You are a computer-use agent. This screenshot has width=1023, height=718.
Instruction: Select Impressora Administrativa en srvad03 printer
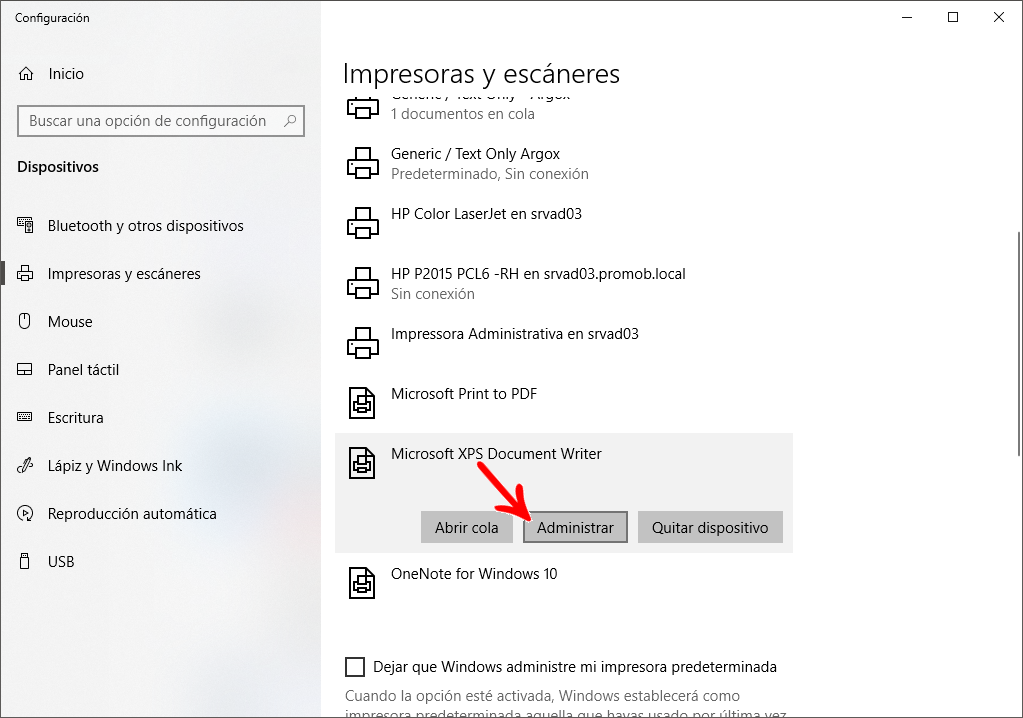(564, 343)
